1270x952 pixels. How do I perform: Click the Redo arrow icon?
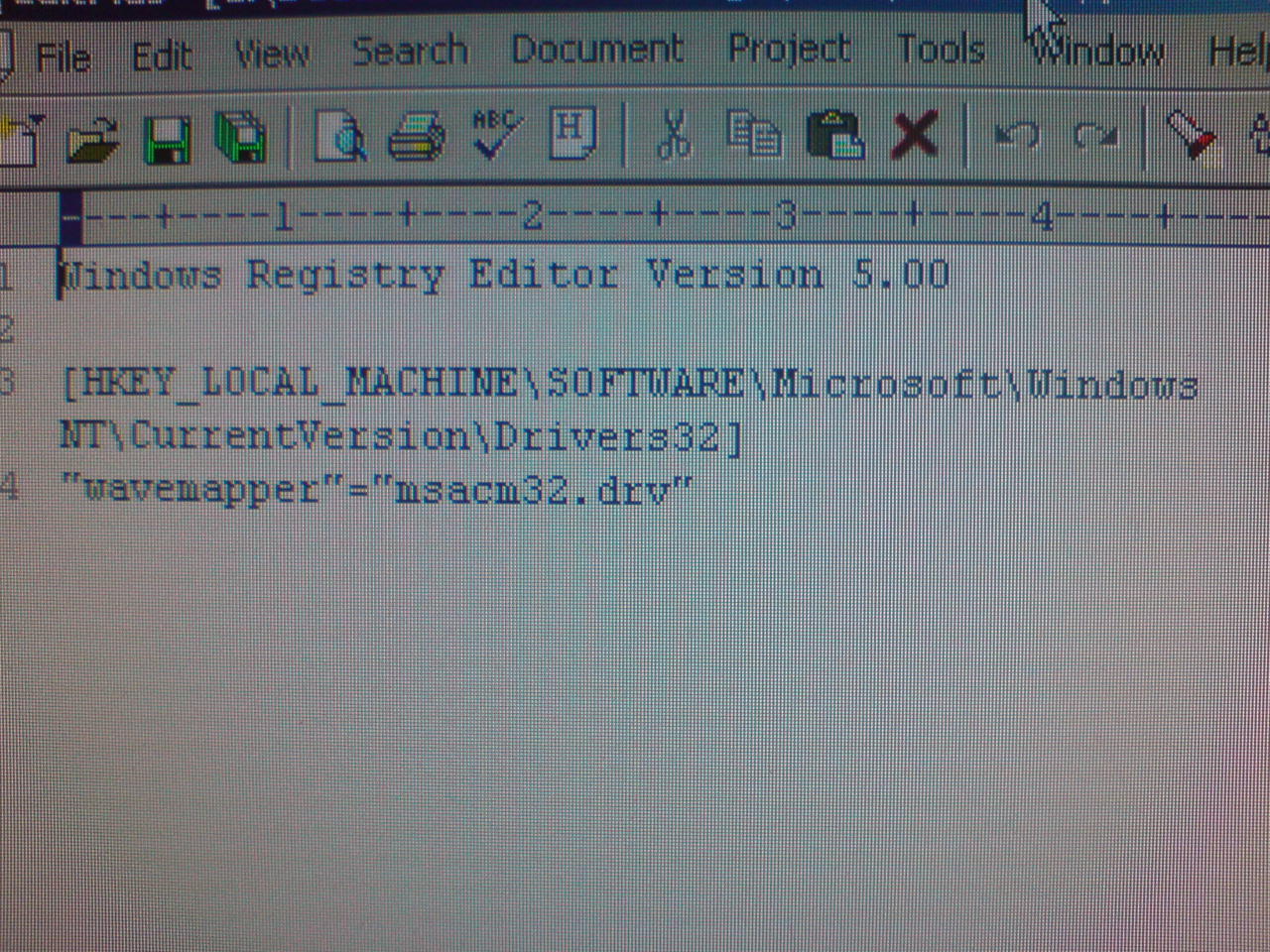(1094, 134)
